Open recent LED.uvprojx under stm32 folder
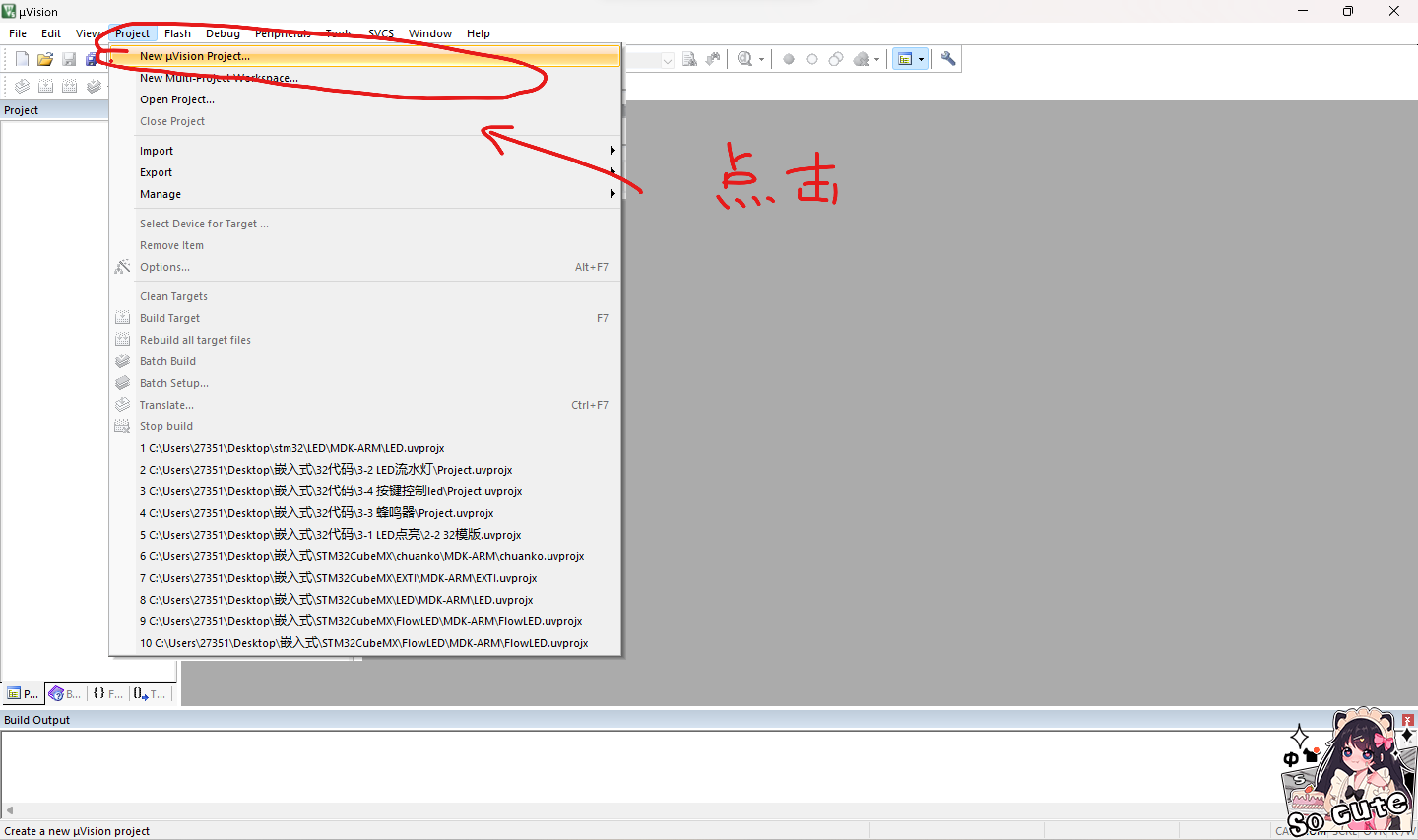Image resolution: width=1418 pixels, height=840 pixels. pyautogui.click(x=292, y=448)
